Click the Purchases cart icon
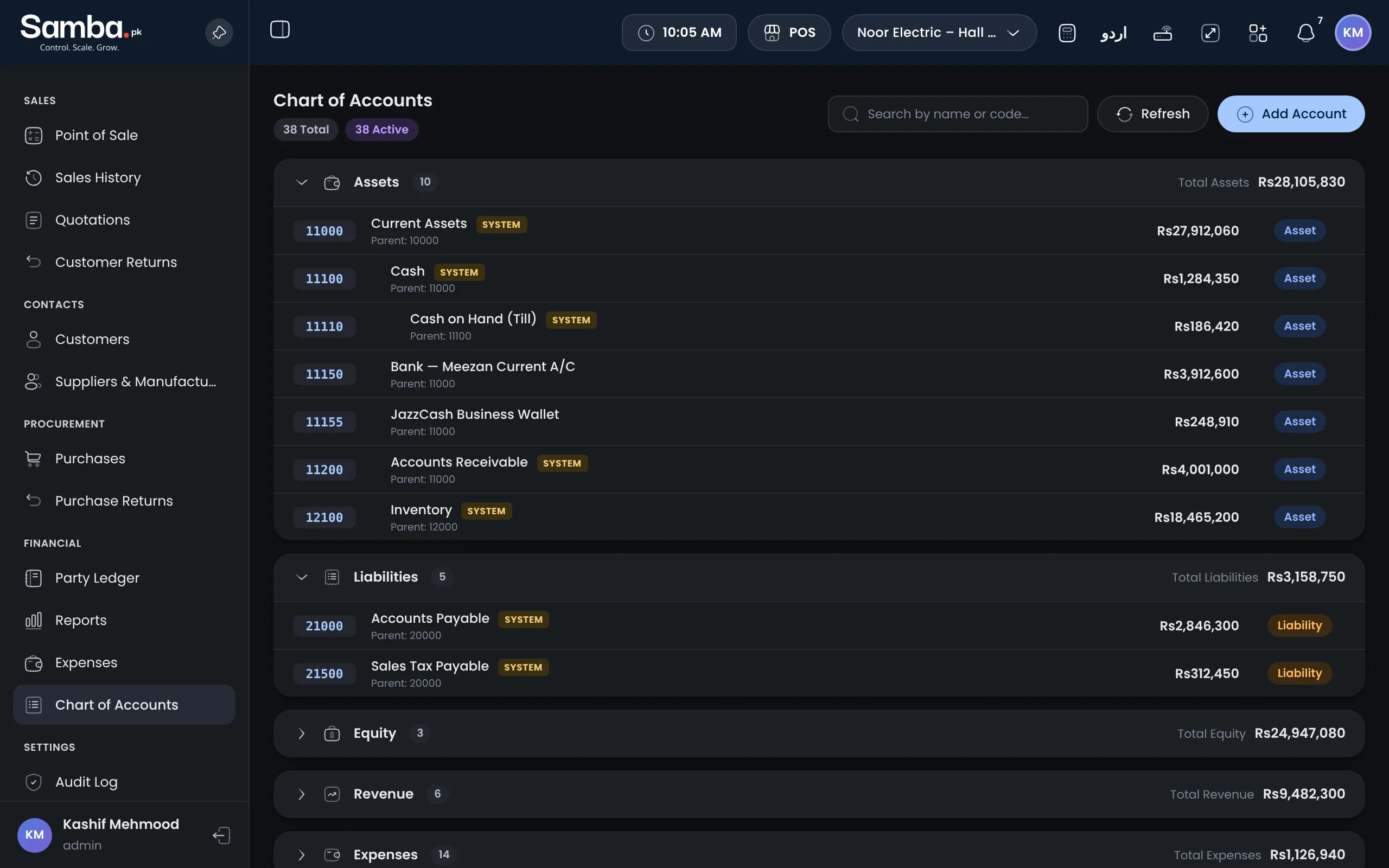The width and height of the screenshot is (1389, 868). (33, 459)
